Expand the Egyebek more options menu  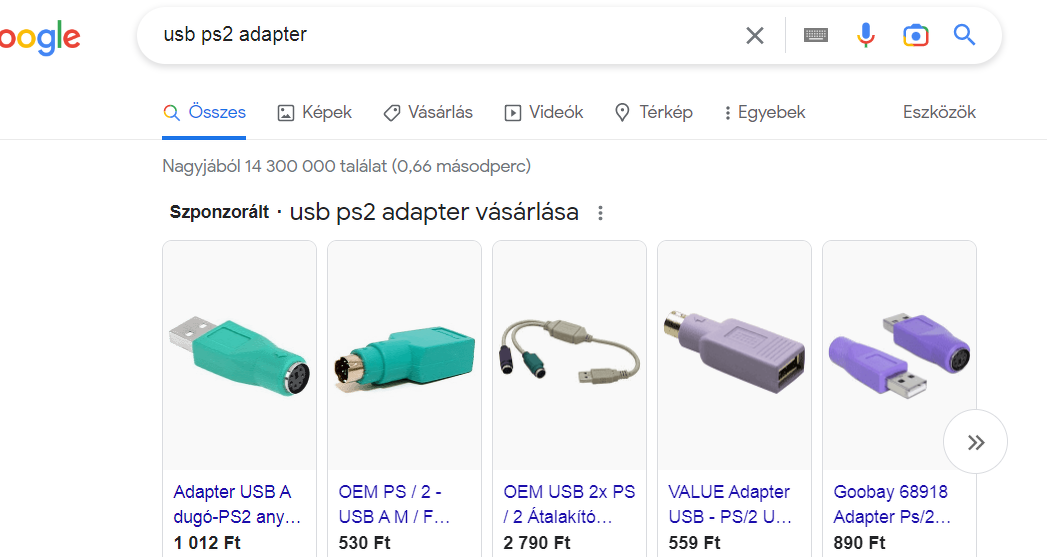coord(765,112)
